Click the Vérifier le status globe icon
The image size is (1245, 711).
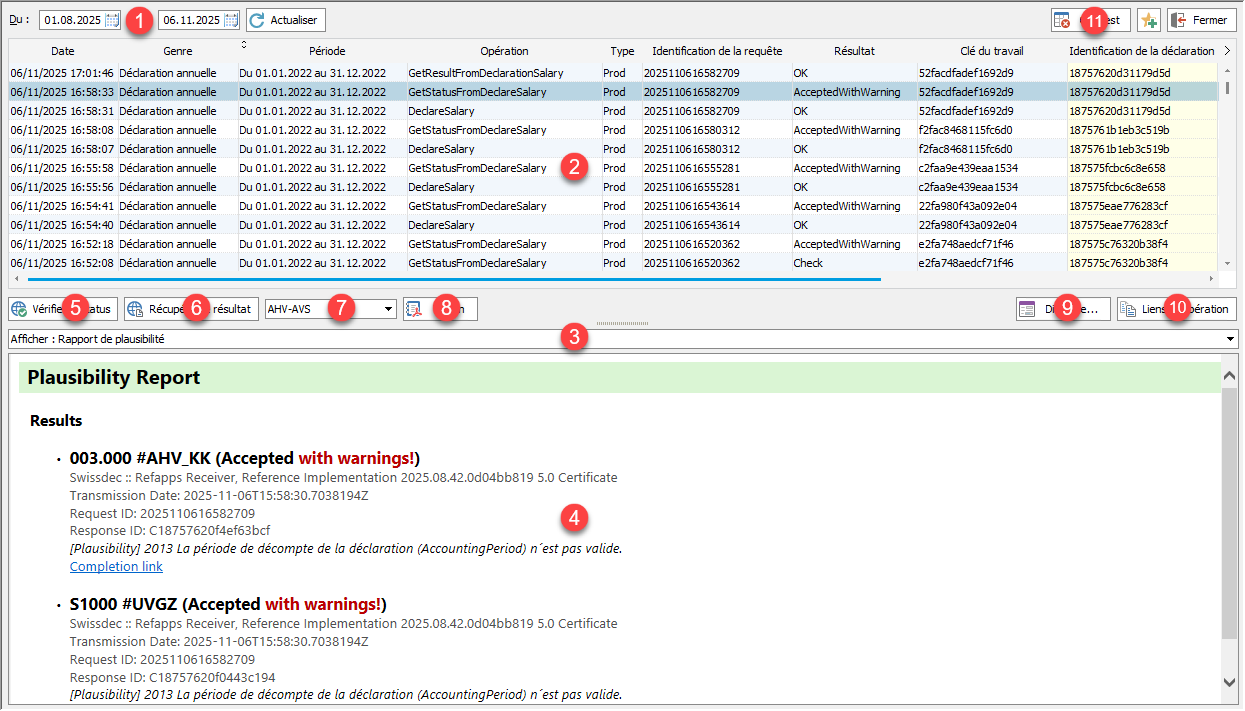pyautogui.click(x=19, y=310)
